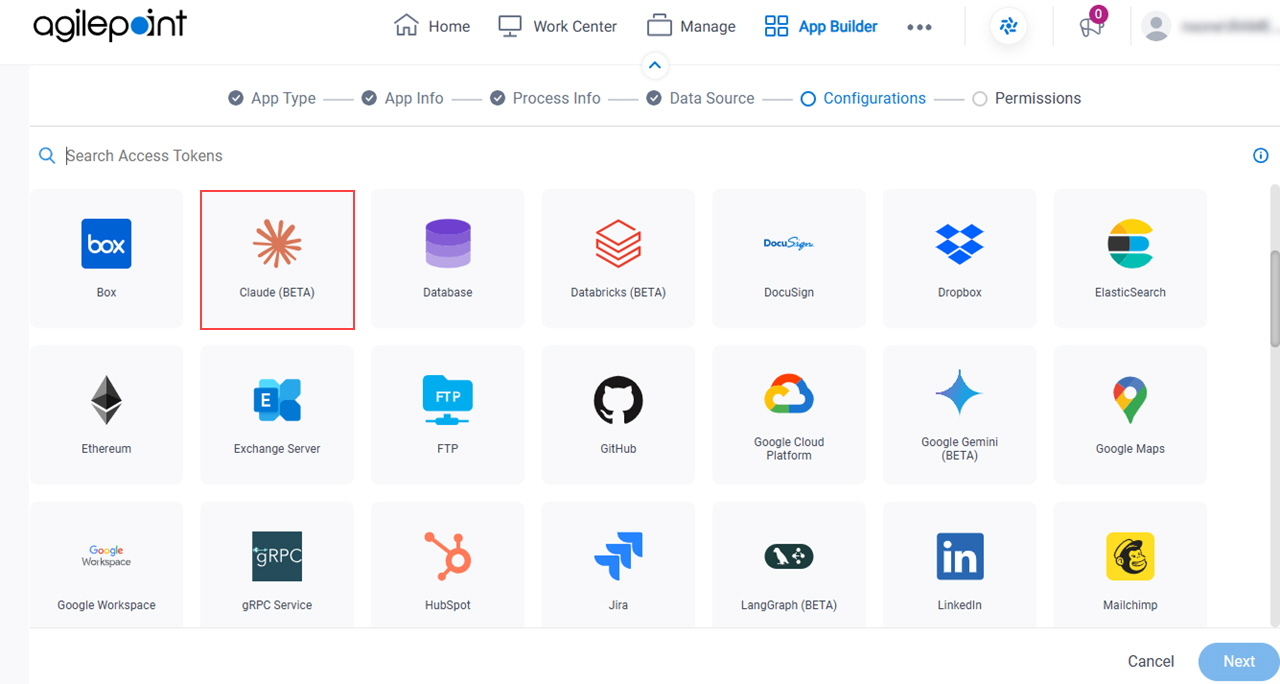
Task: Choose the Dropbox tile
Action: 960,259
